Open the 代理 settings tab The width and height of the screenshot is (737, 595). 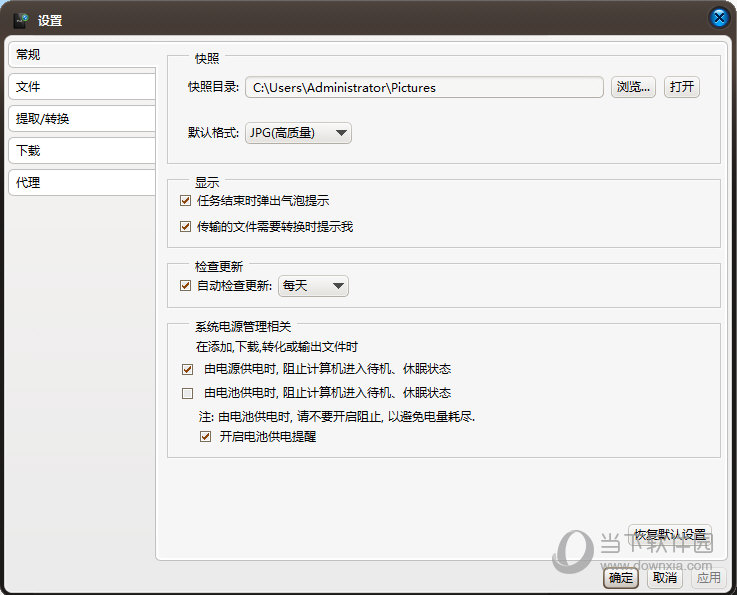tap(81, 182)
